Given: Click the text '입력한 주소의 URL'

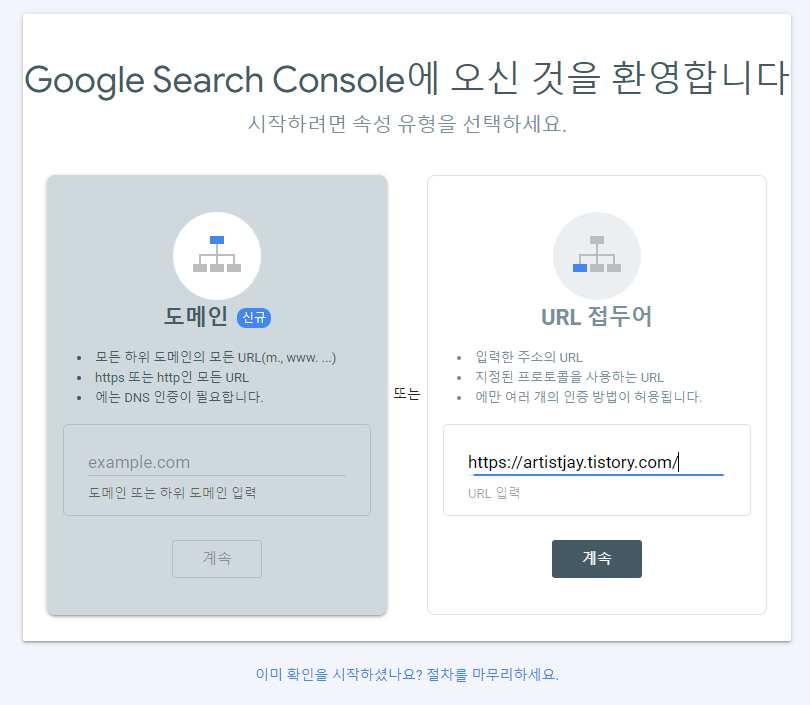Looking at the screenshot, I should point(529,357).
